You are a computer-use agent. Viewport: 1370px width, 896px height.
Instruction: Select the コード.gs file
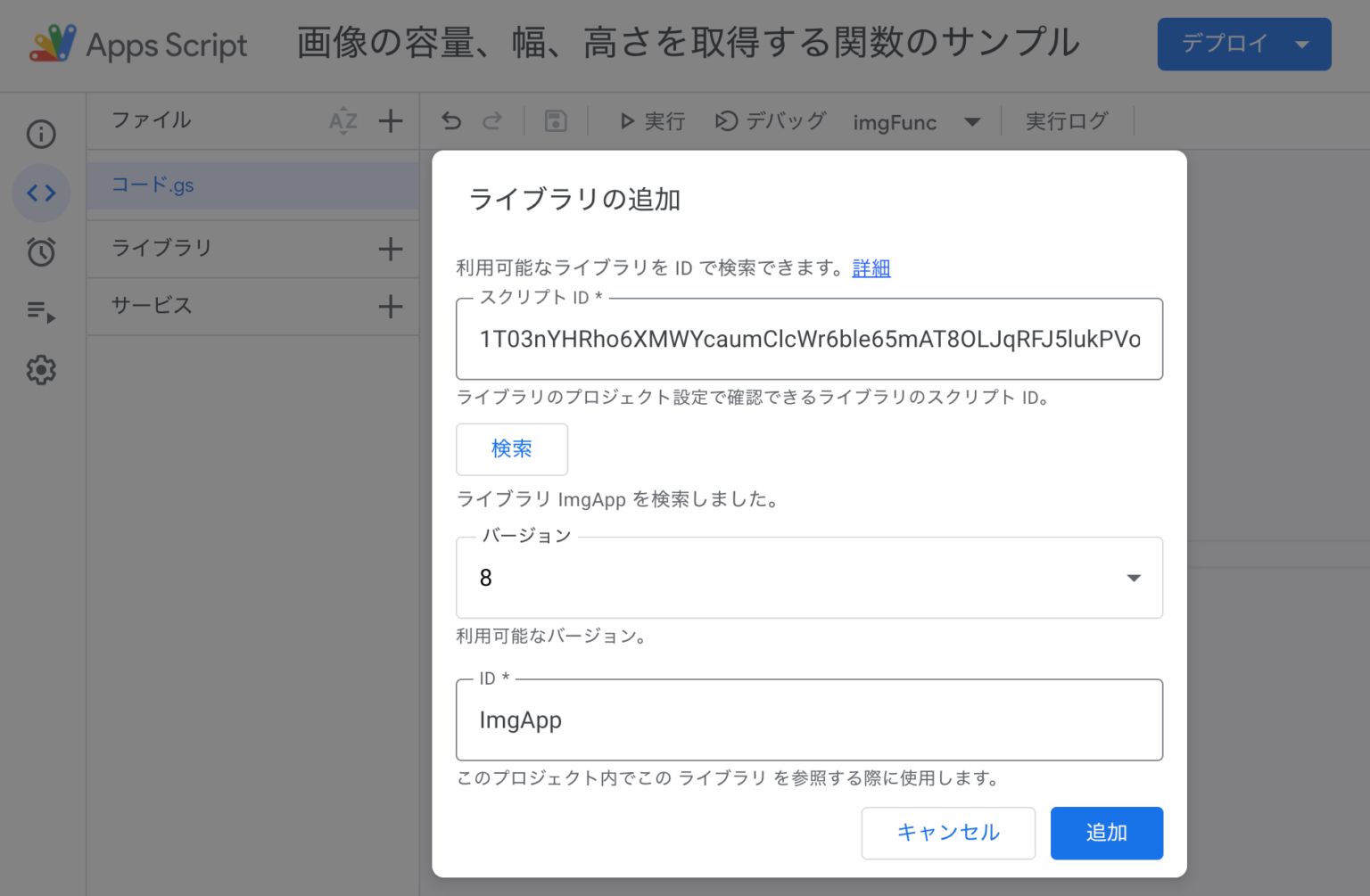152,185
